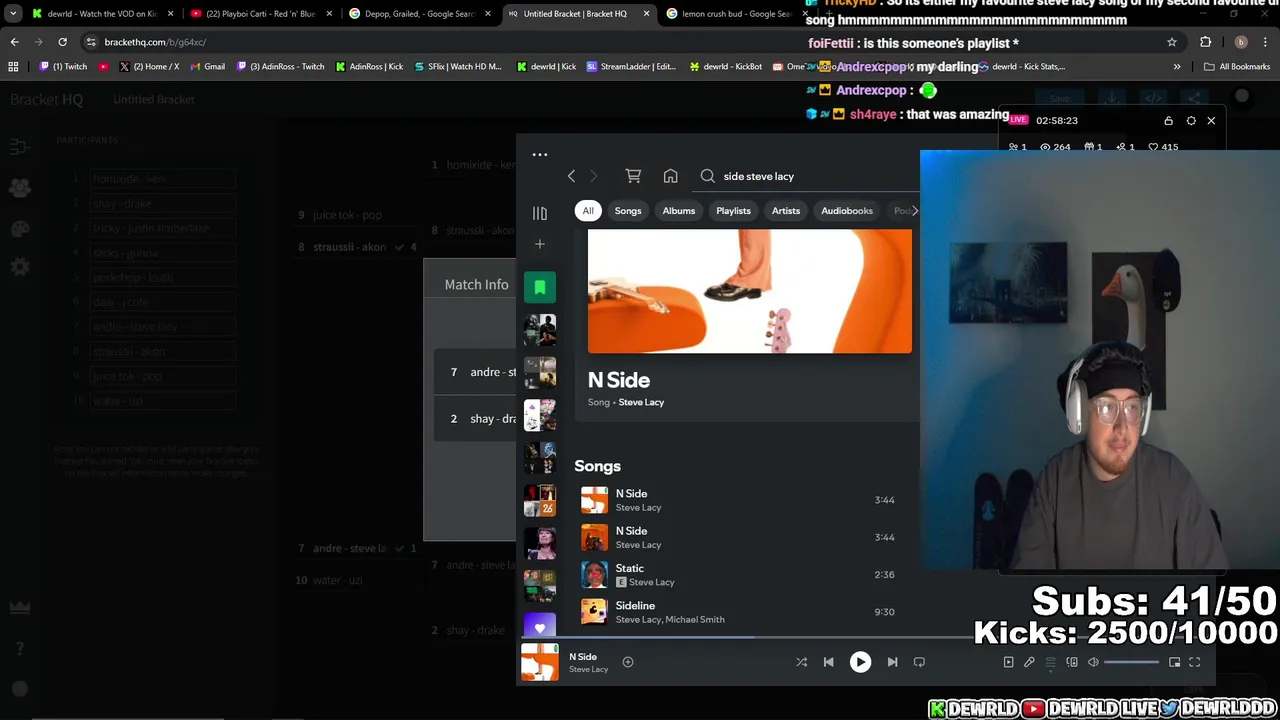Image resolution: width=1280 pixels, height=720 pixels.
Task: Reload the browser page
Action: pyautogui.click(x=62, y=42)
